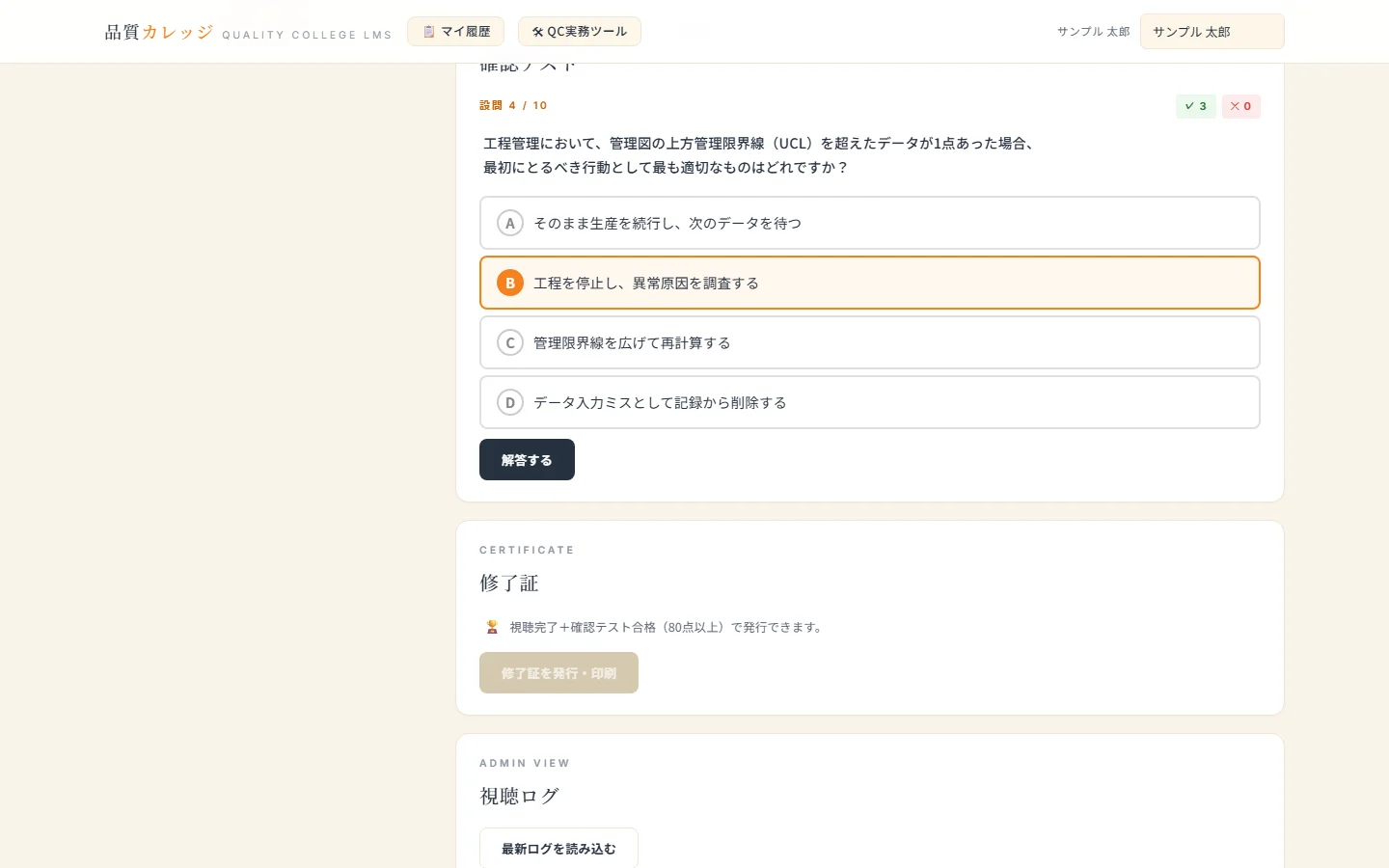Viewport: 1389px width, 868px height.
Task: Click the 設問 4 / 10 progress text
Action: click(x=513, y=105)
